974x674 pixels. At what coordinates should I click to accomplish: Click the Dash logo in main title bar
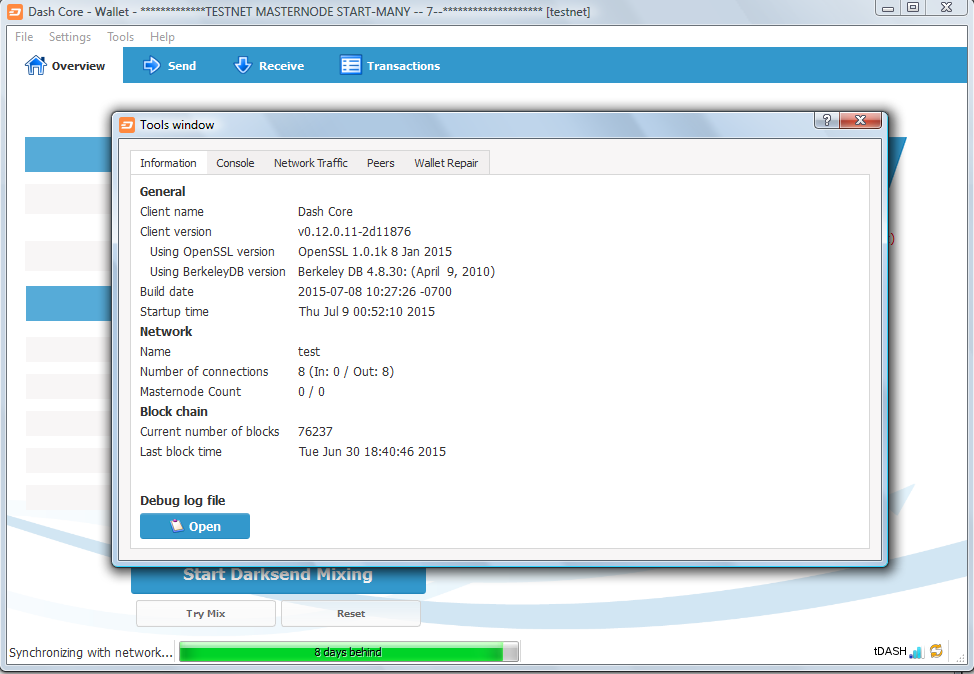[x=14, y=12]
